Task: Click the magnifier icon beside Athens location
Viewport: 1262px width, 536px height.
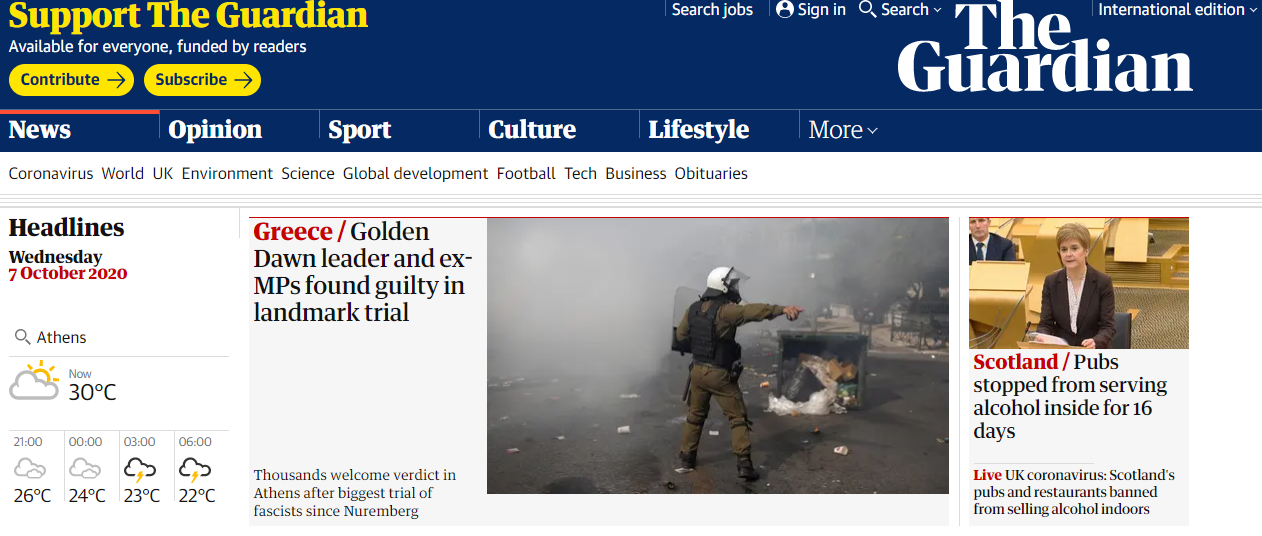Action: pyautogui.click(x=22, y=337)
